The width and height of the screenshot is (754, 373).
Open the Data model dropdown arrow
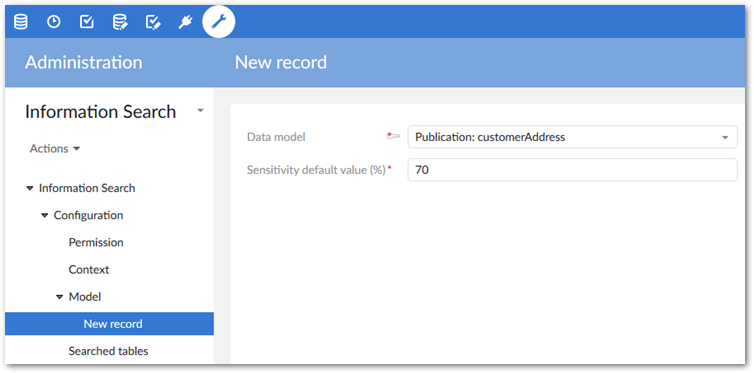point(725,137)
